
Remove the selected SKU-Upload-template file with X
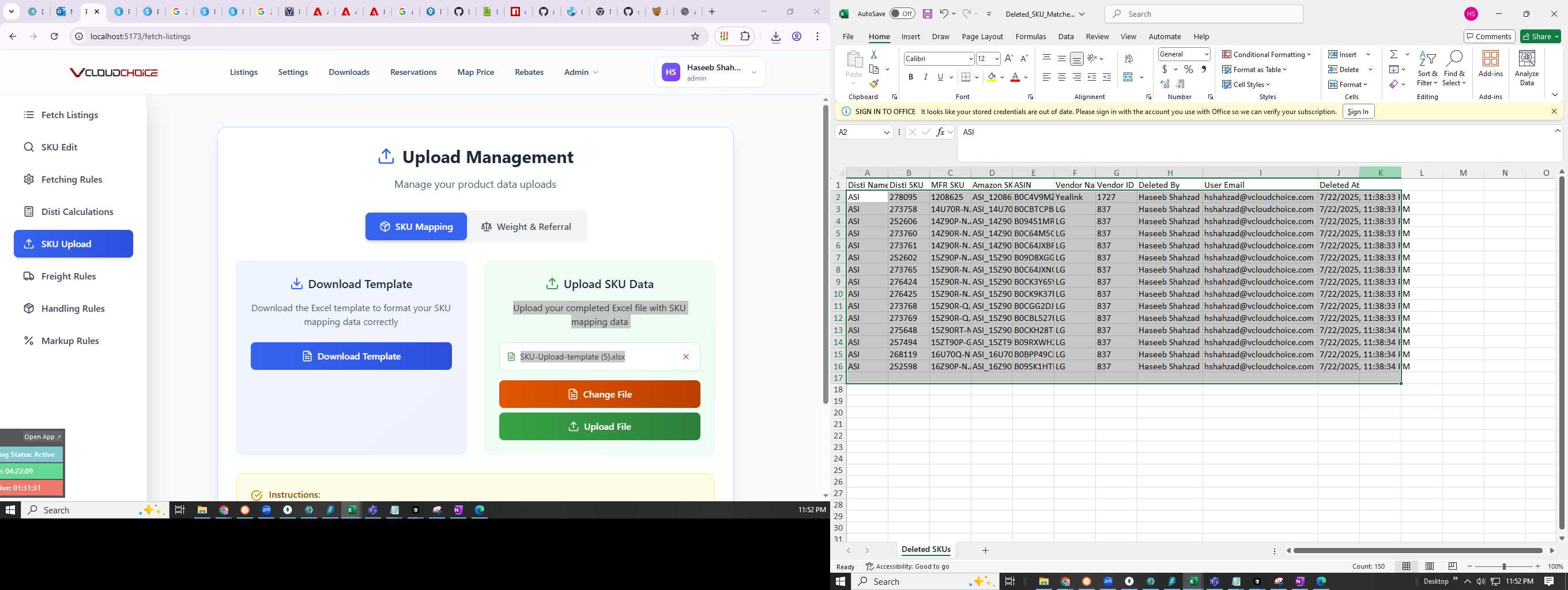tap(686, 357)
